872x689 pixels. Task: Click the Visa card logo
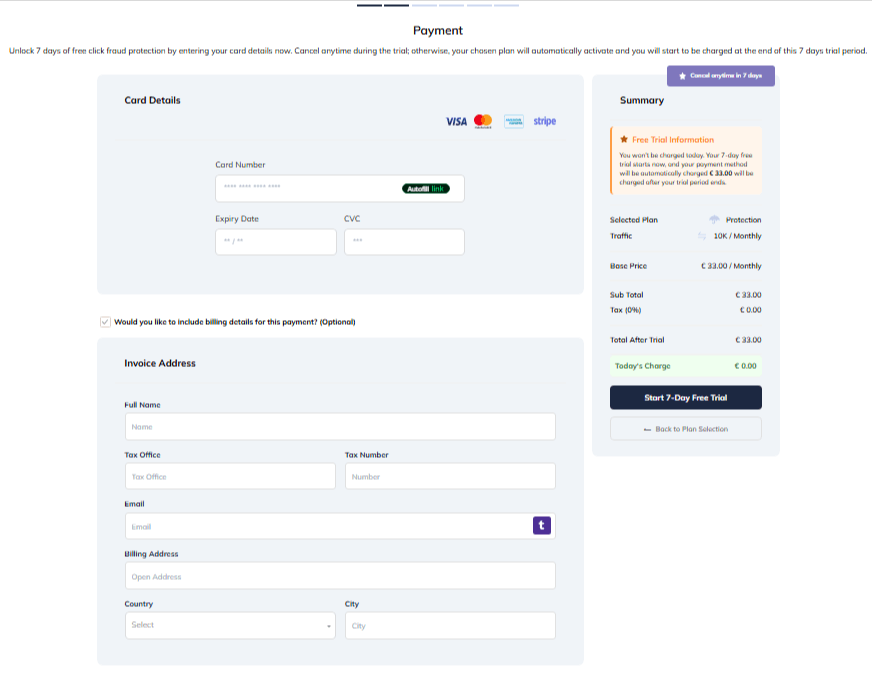[456, 121]
